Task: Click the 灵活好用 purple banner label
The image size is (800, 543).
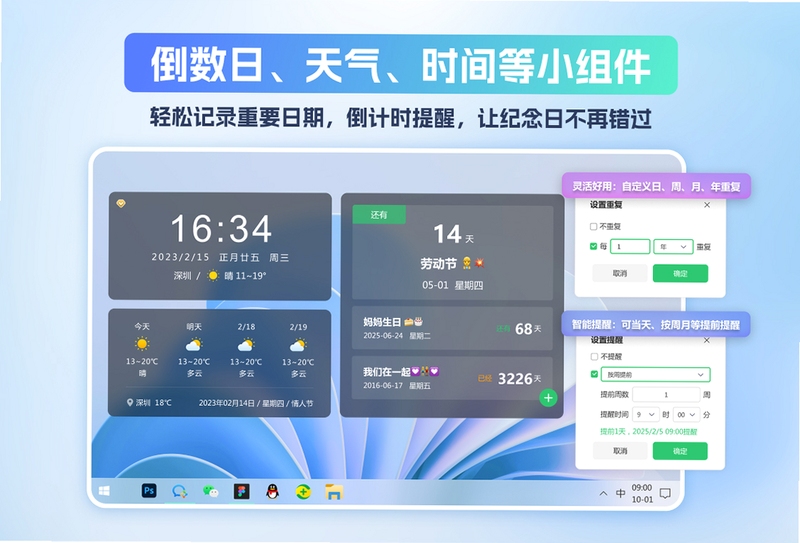Action: (656, 187)
